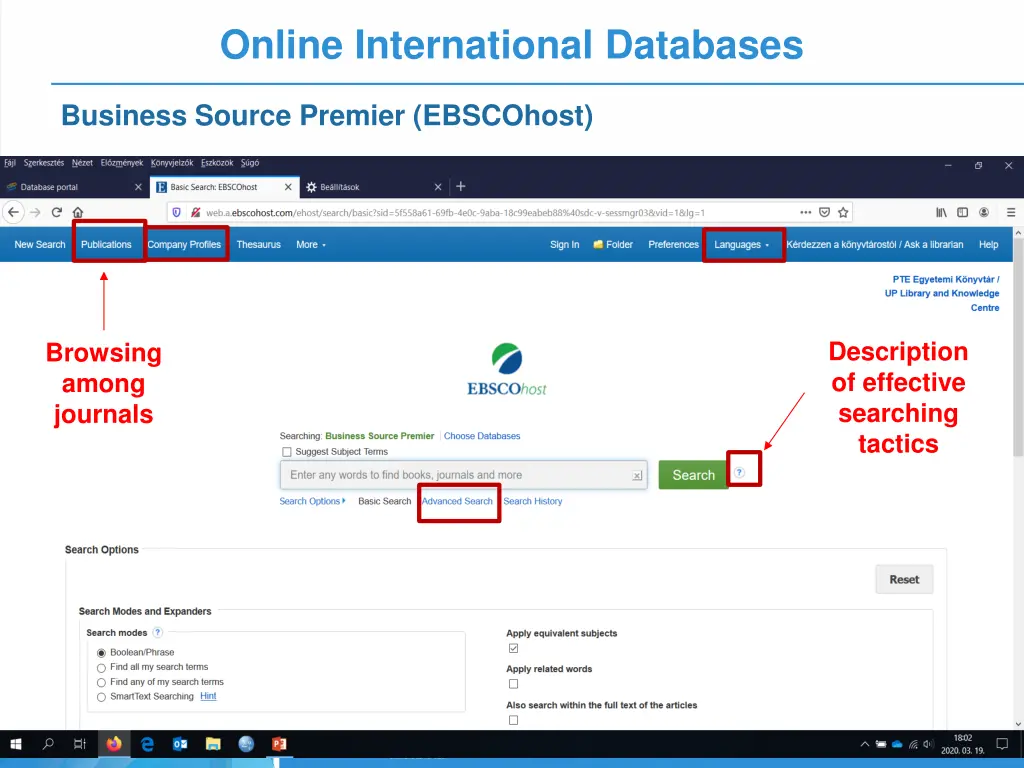Show hidden system tray icons chevron
Viewport: 1024px width, 768px height.
[x=865, y=744]
